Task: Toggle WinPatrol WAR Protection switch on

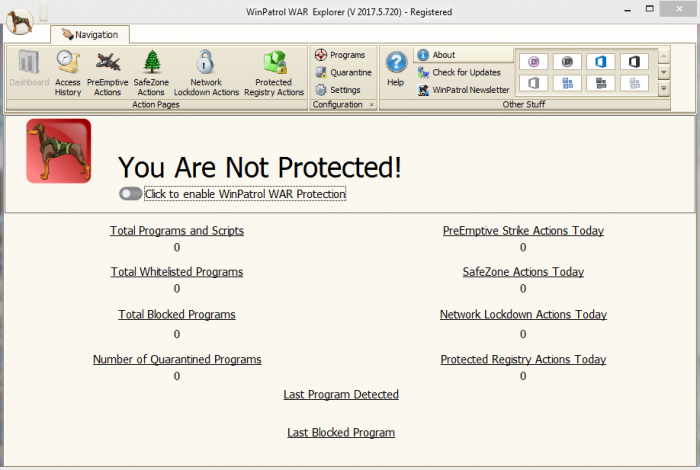Action: [130, 194]
